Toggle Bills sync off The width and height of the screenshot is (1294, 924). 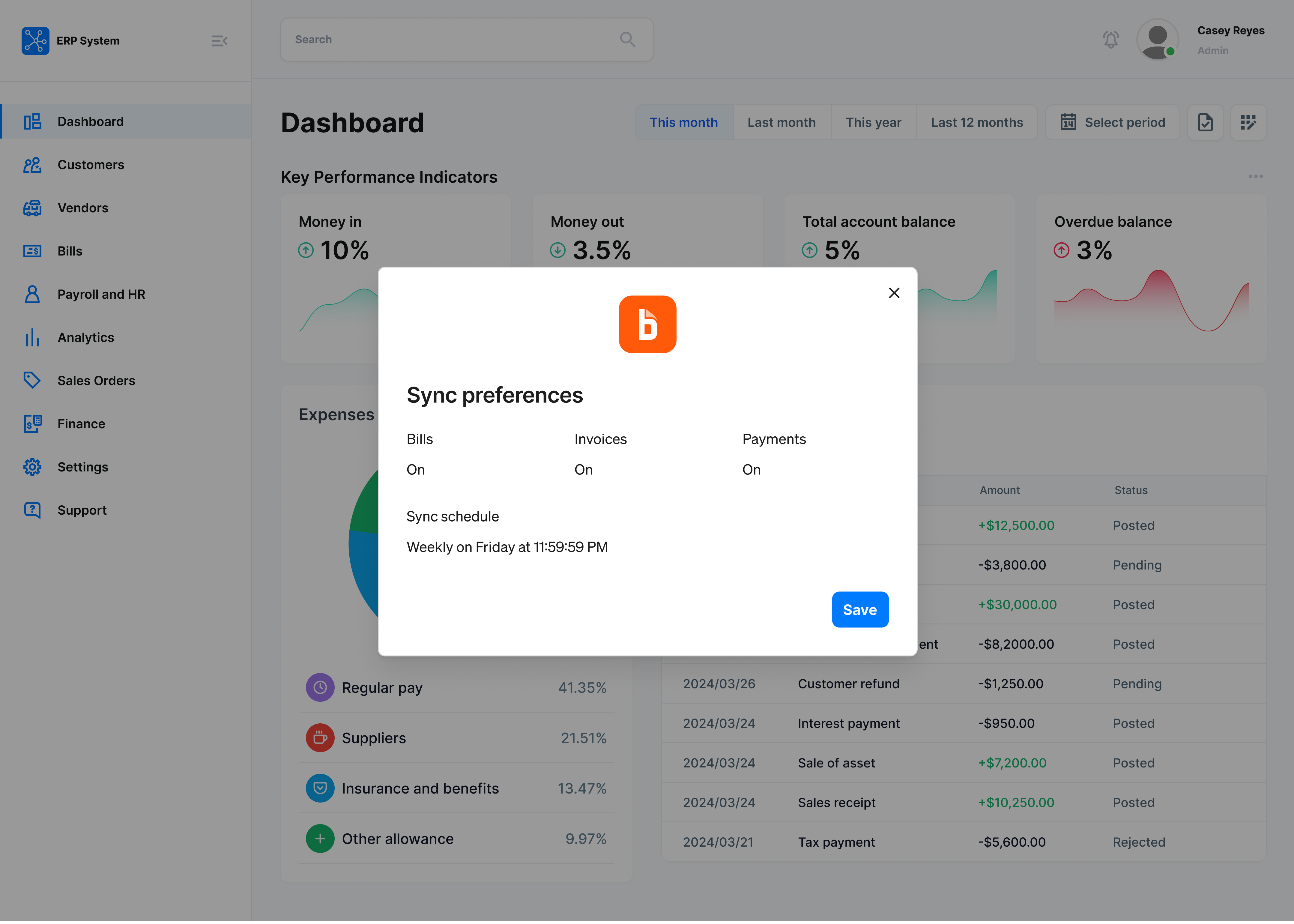click(x=416, y=469)
